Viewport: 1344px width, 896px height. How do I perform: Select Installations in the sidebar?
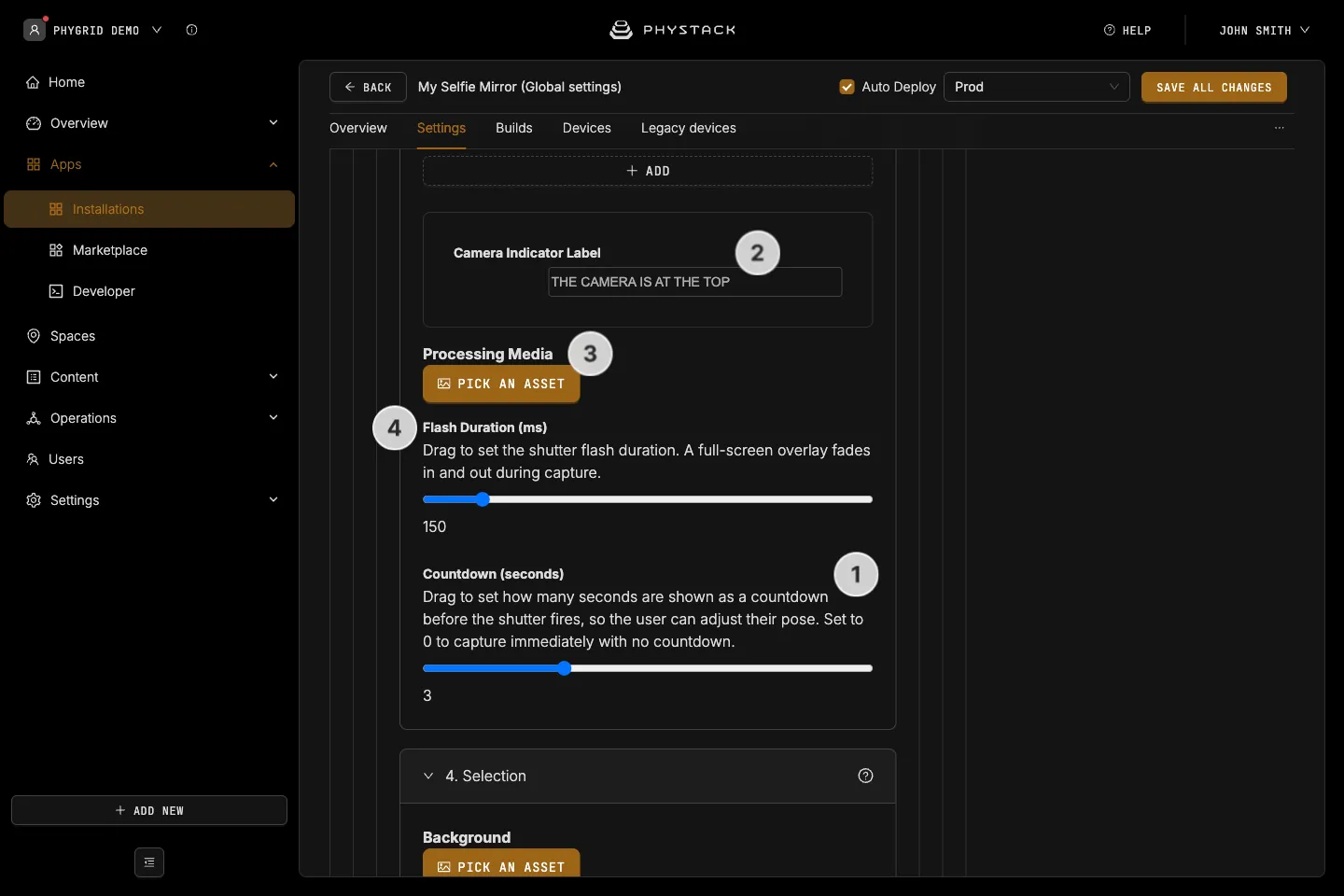pyautogui.click(x=149, y=209)
